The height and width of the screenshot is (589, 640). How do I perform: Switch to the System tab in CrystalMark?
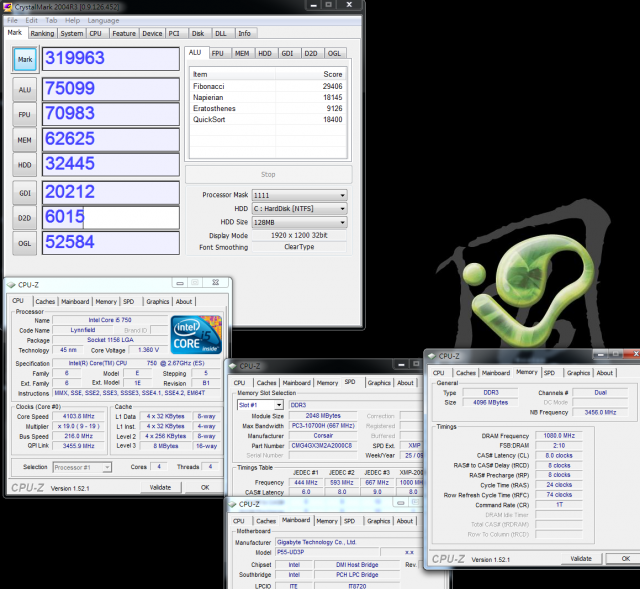point(72,33)
